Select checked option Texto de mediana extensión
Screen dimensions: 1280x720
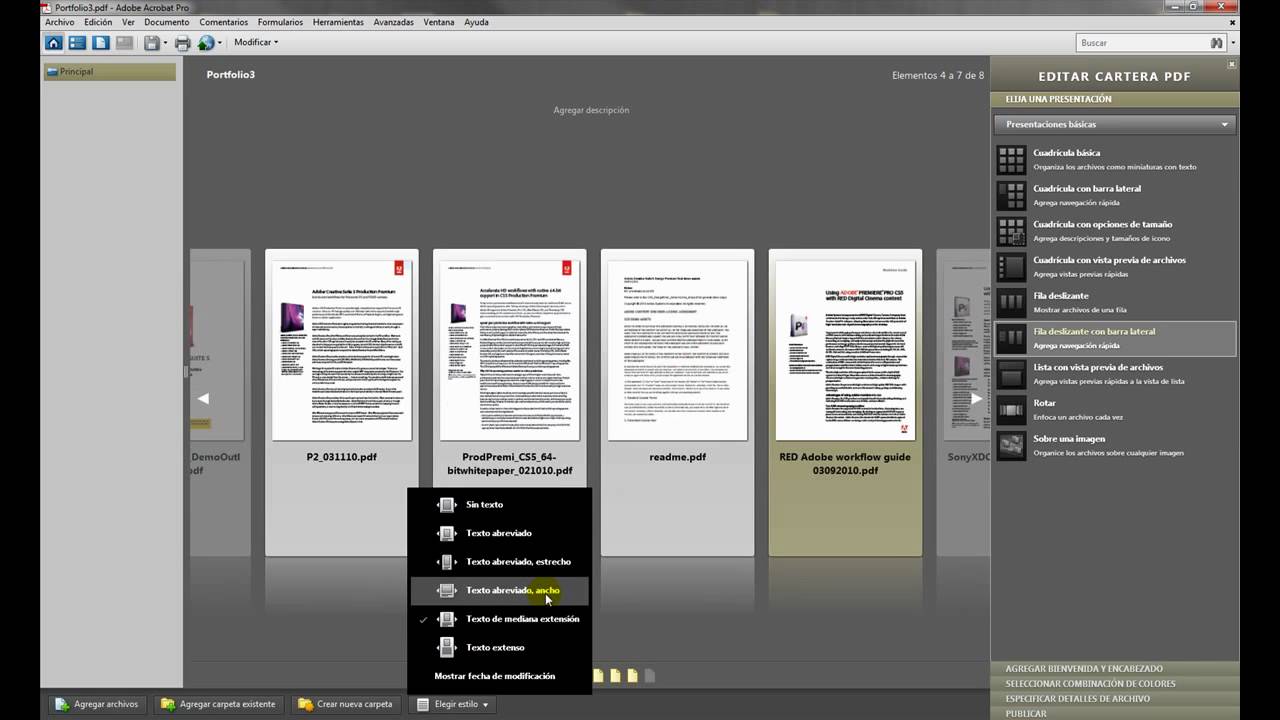click(522, 619)
